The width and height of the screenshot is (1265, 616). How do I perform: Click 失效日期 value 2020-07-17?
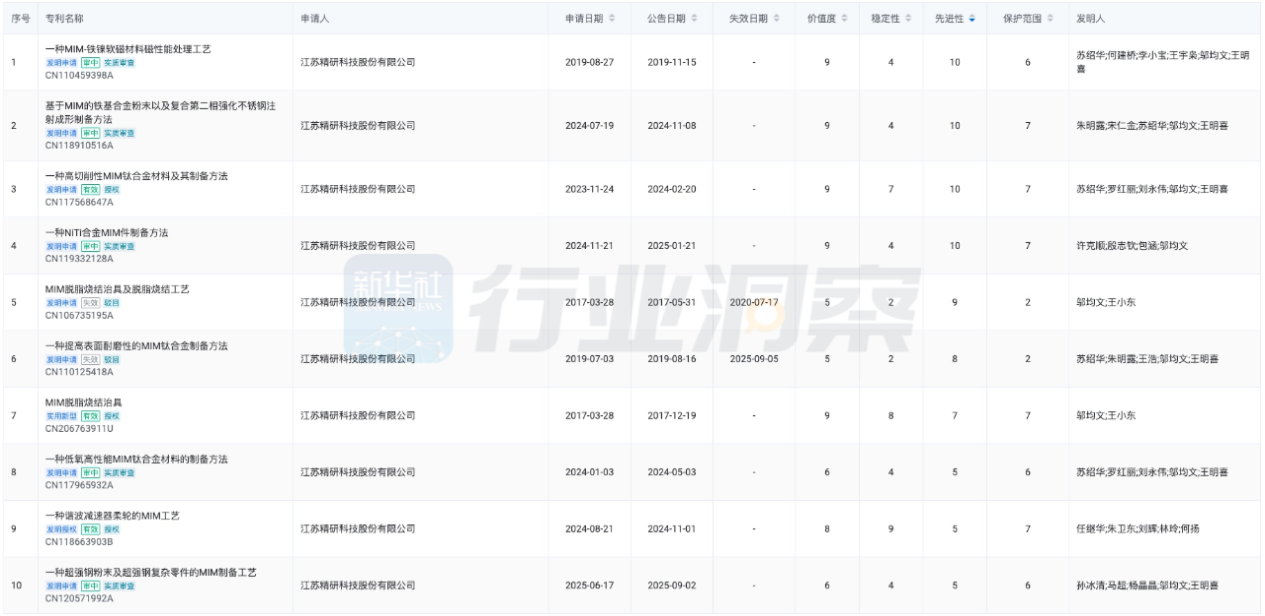(754, 302)
